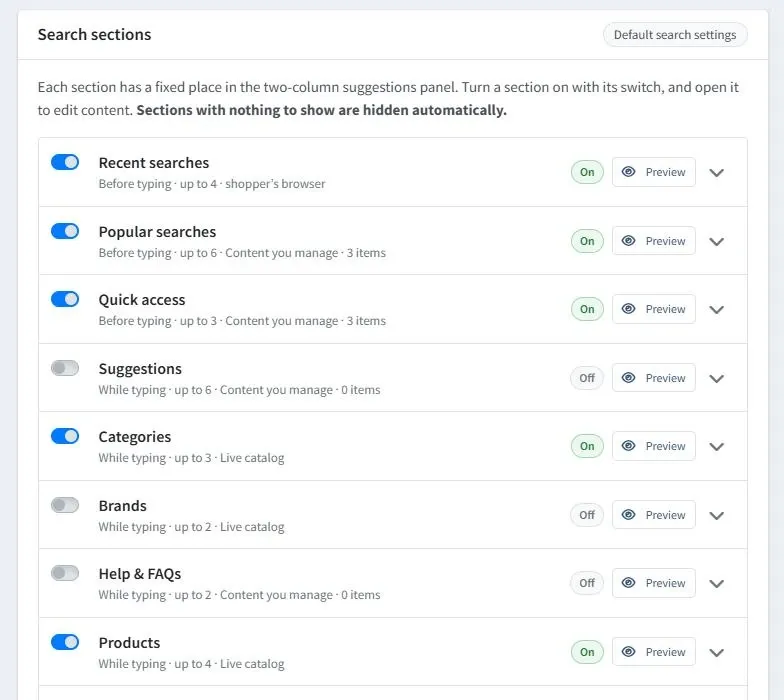Expand the Categories section chevron
Screen dimensions: 784x700
(x=716, y=446)
